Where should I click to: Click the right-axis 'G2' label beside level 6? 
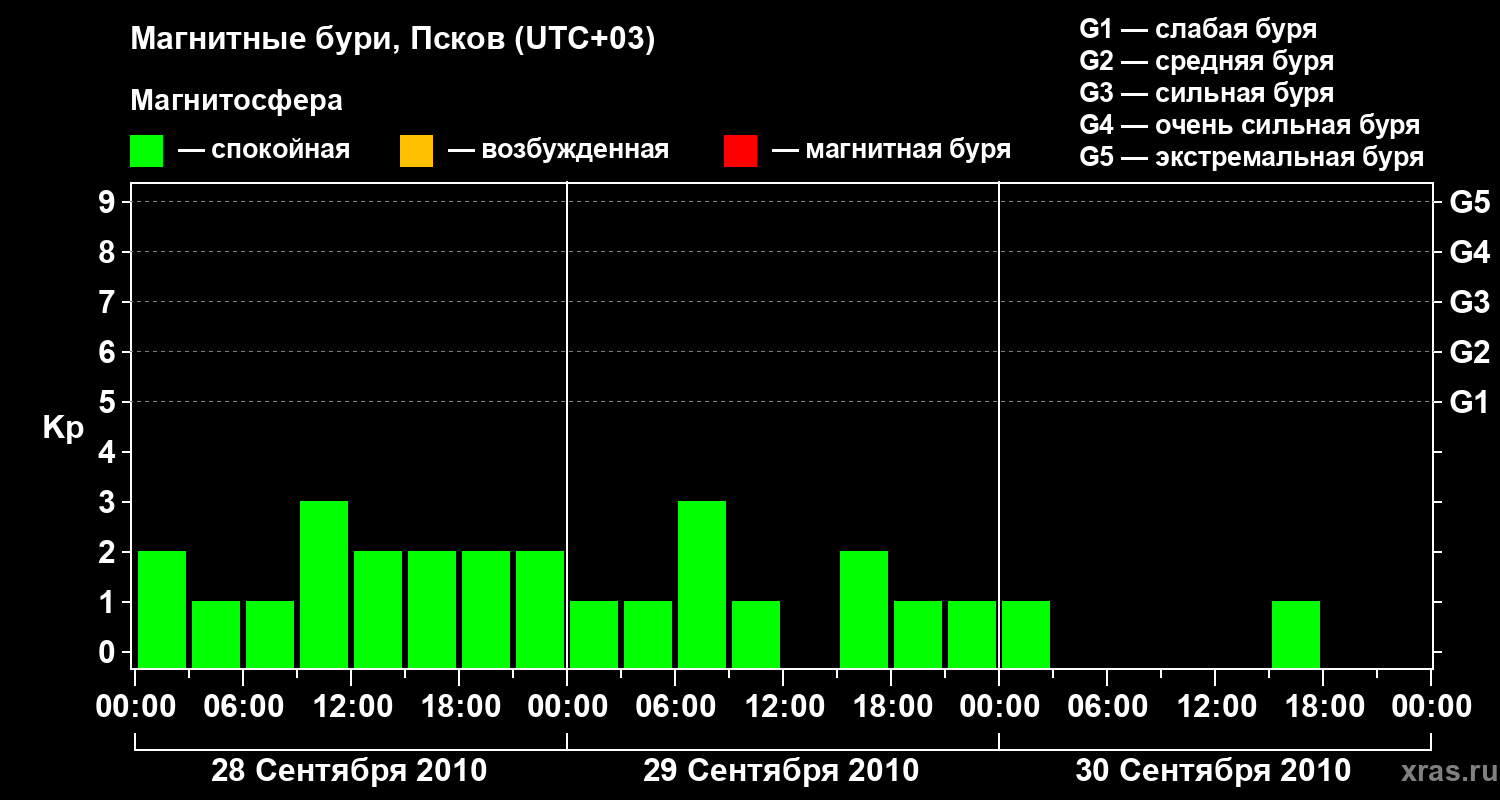coord(1469,352)
